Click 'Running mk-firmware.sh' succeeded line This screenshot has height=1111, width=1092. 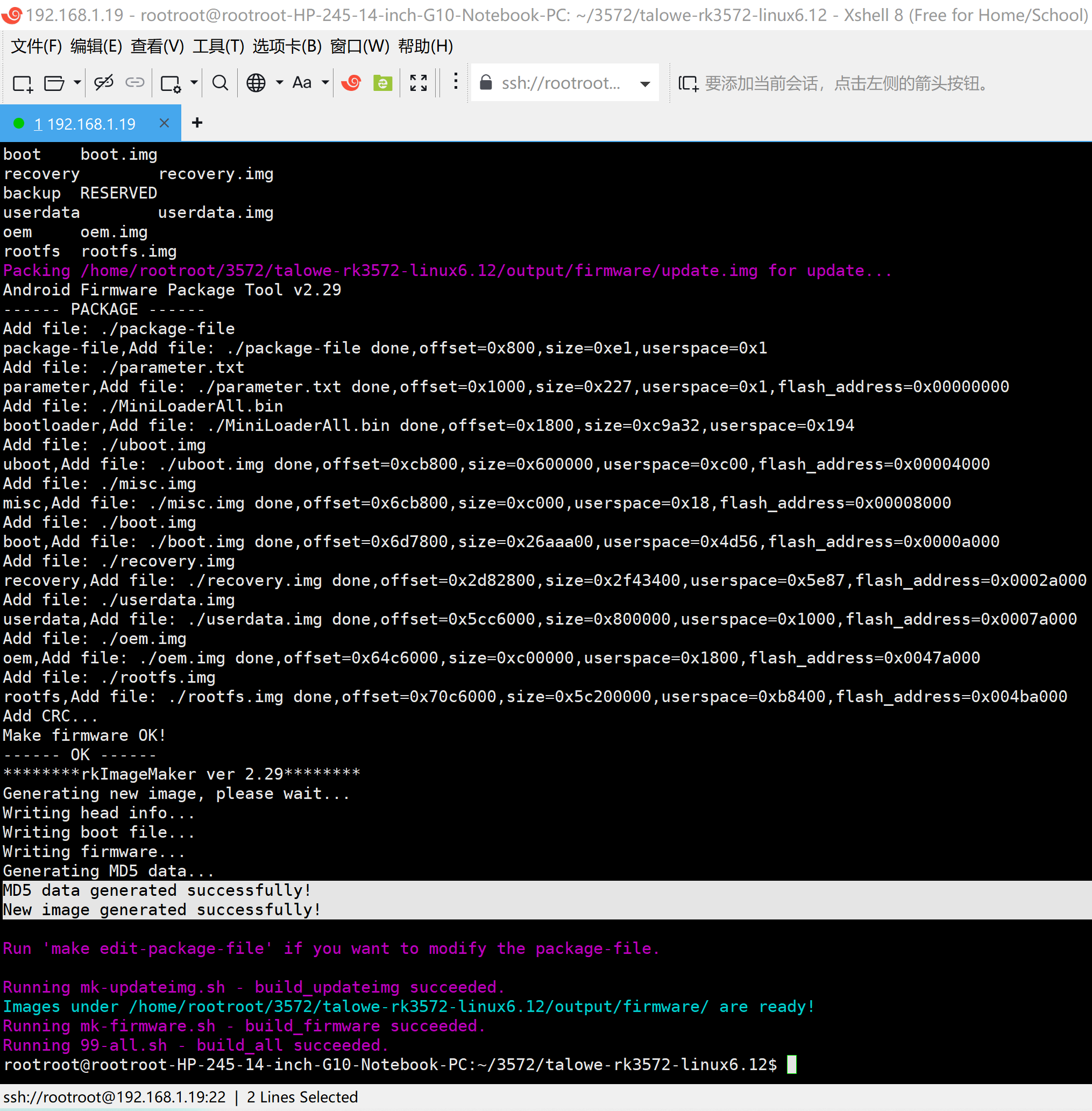coord(244,1025)
